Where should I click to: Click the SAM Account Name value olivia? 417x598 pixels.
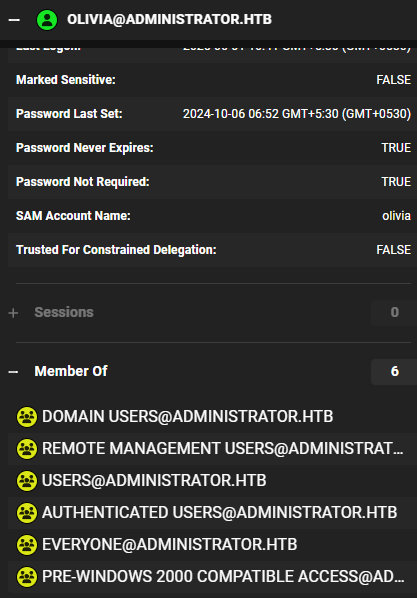(x=396, y=216)
